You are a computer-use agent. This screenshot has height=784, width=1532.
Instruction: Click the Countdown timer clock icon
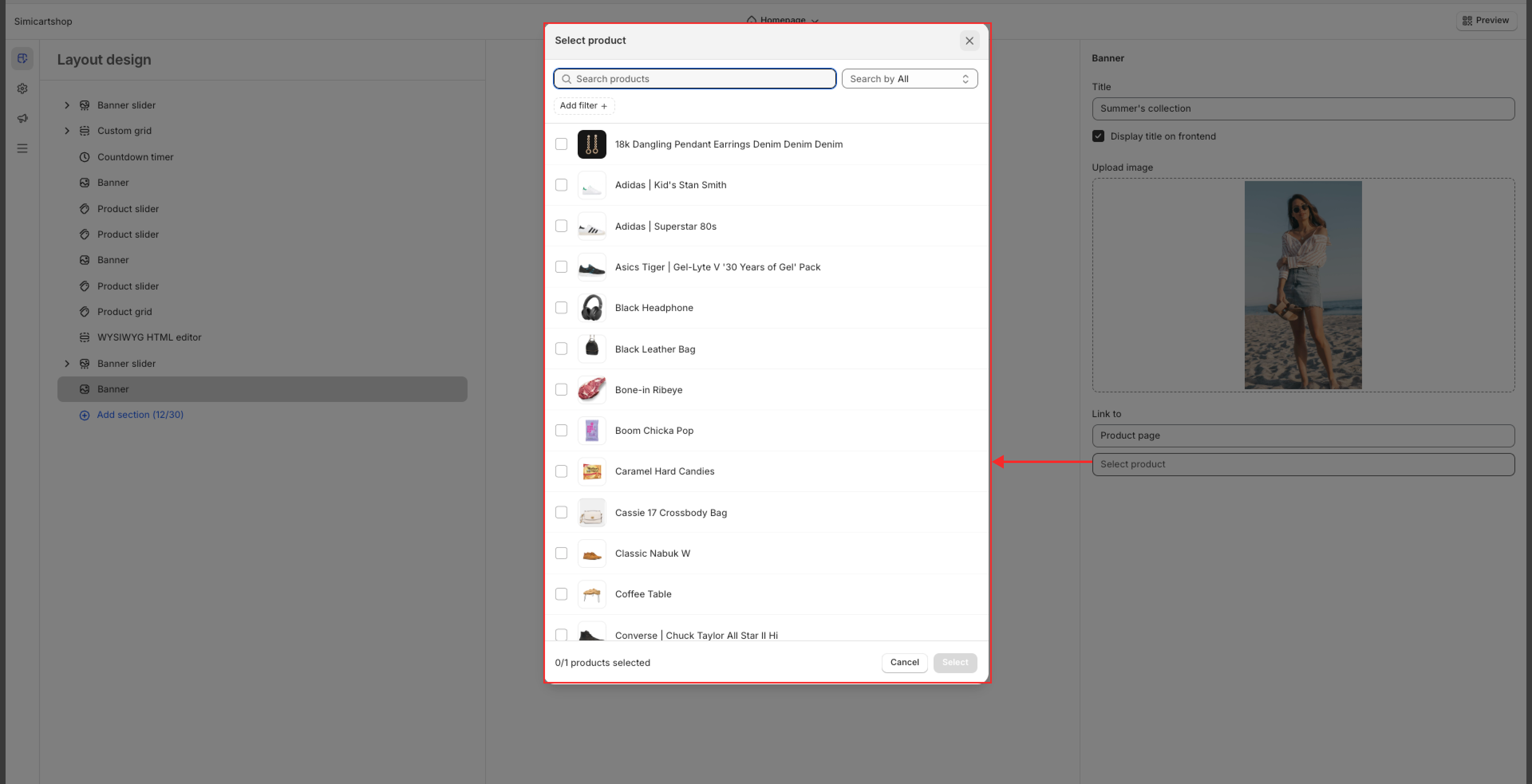[85, 157]
